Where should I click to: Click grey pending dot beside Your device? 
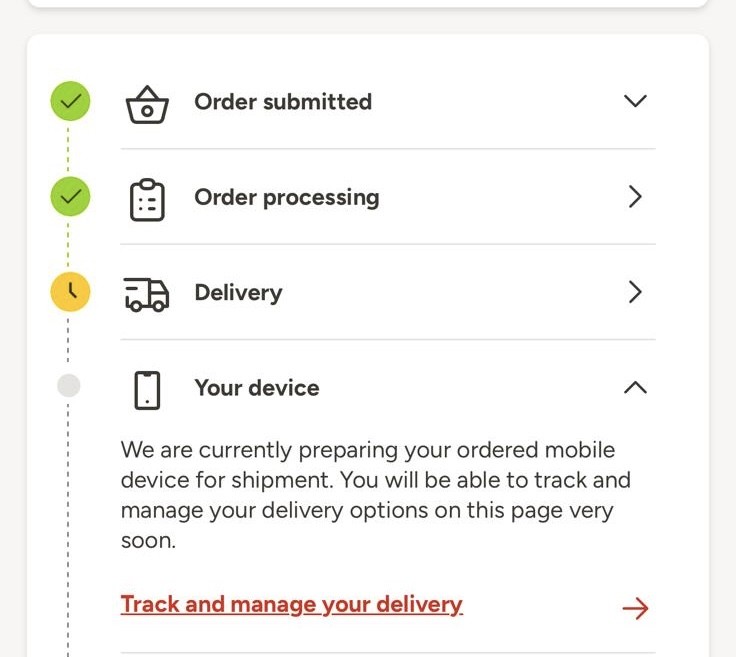pos(68,386)
